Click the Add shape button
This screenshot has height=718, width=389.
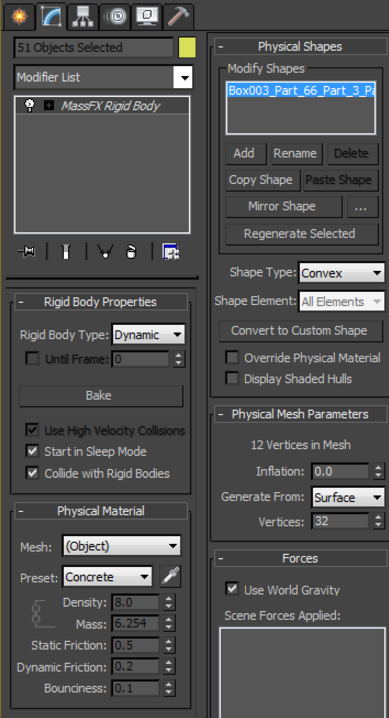[245, 153]
